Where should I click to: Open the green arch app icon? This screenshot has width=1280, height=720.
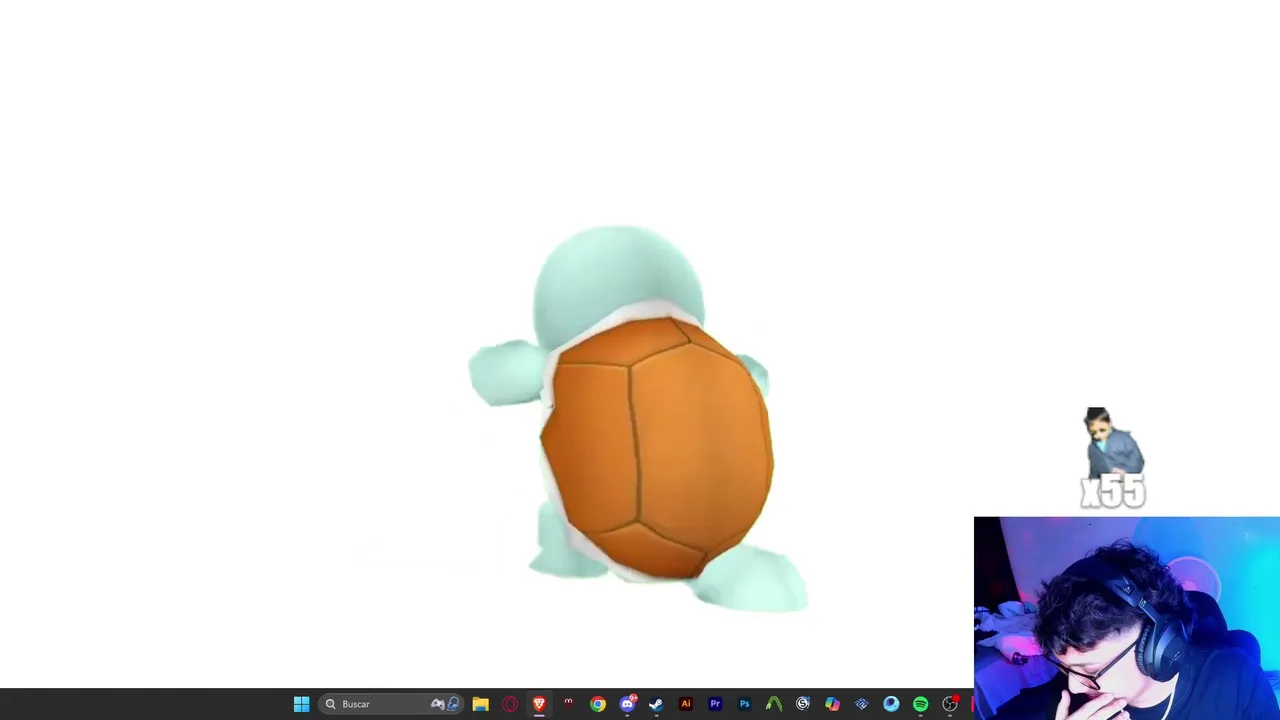[774, 704]
